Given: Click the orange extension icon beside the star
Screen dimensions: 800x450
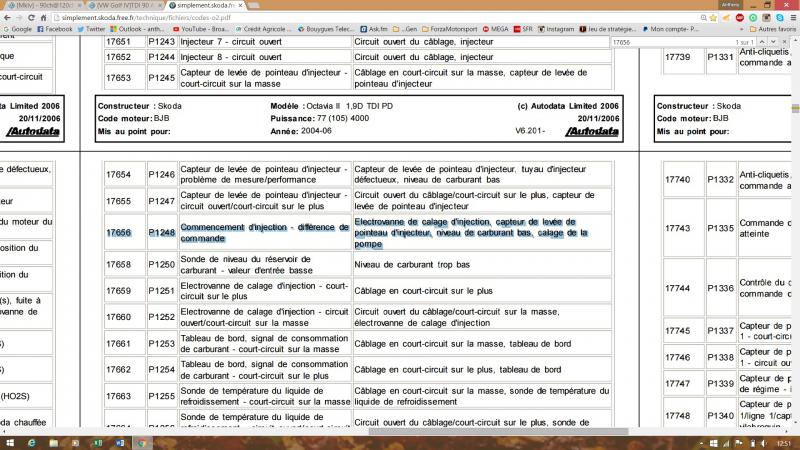Looking at the screenshot, I should pos(726,17).
